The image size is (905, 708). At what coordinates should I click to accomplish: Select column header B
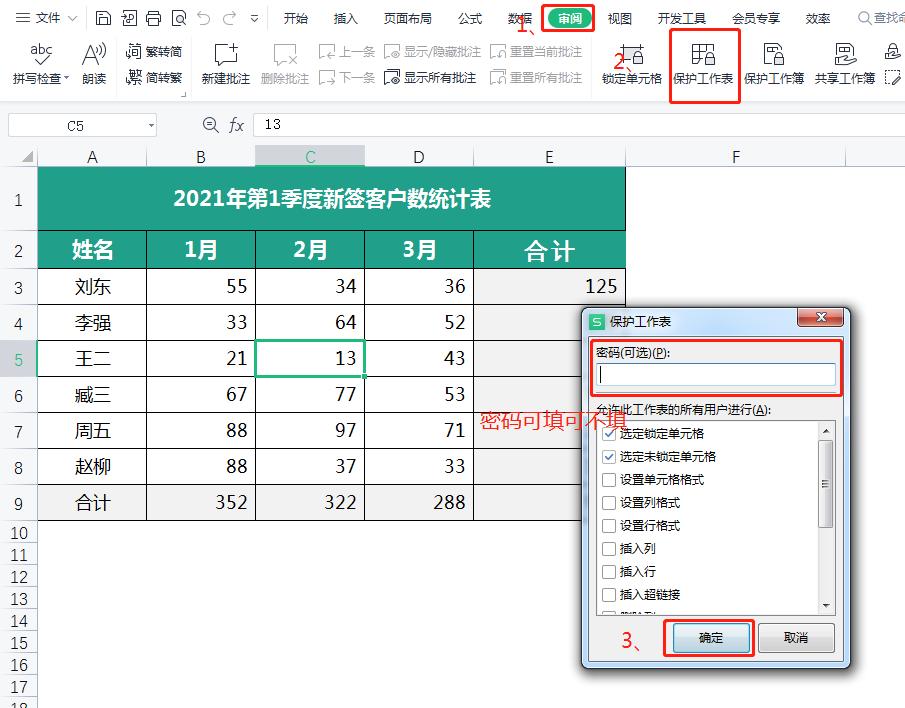coord(201,156)
